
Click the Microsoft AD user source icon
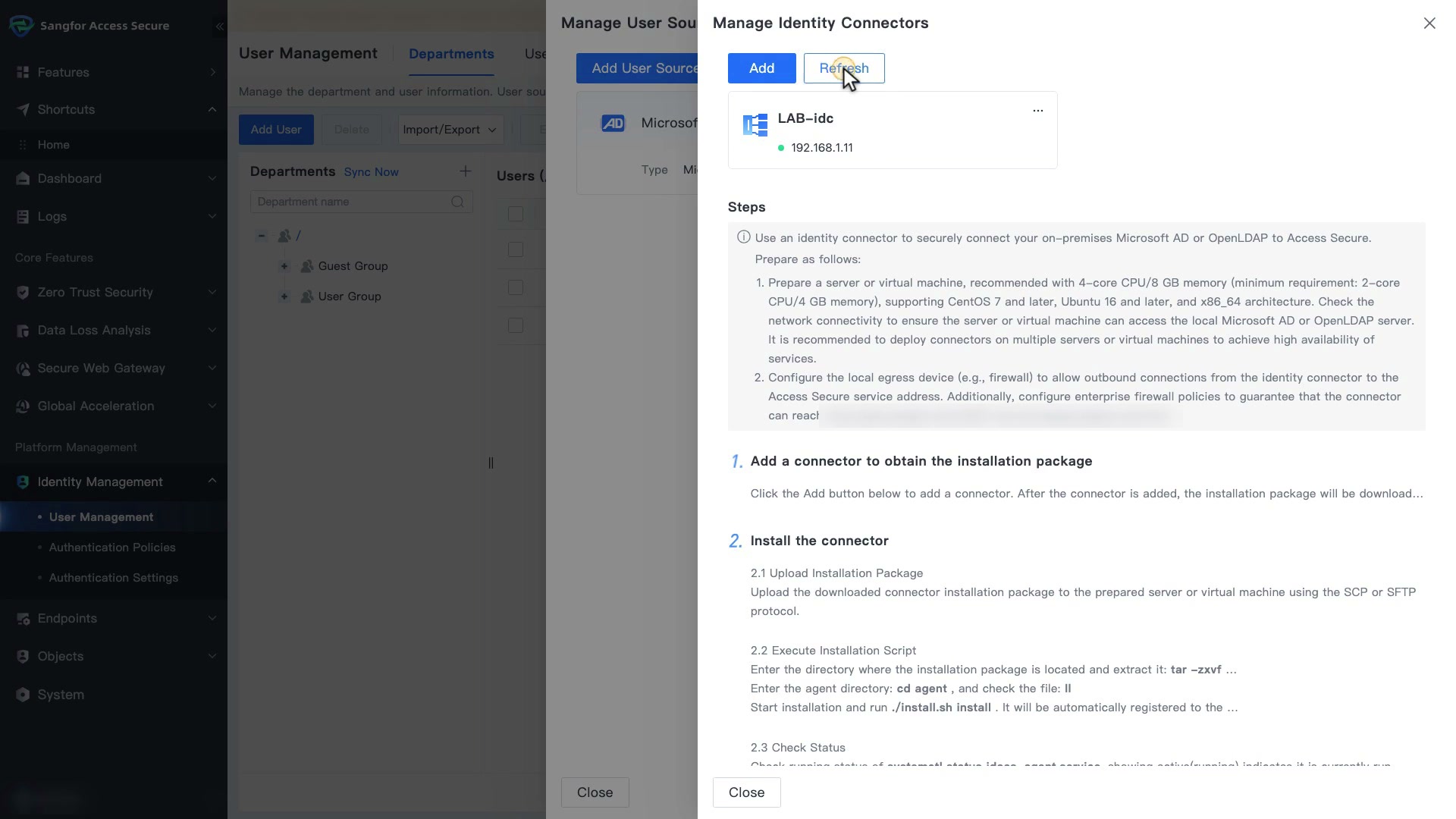pyautogui.click(x=613, y=123)
